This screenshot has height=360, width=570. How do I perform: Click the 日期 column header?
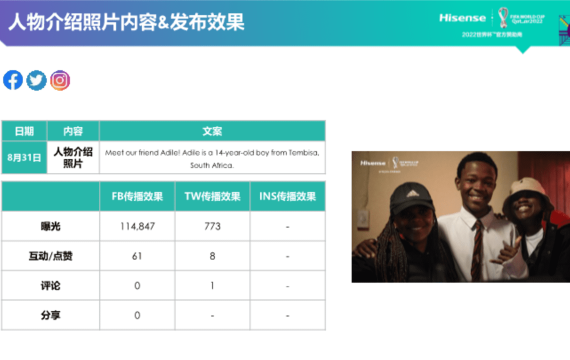[24, 131]
